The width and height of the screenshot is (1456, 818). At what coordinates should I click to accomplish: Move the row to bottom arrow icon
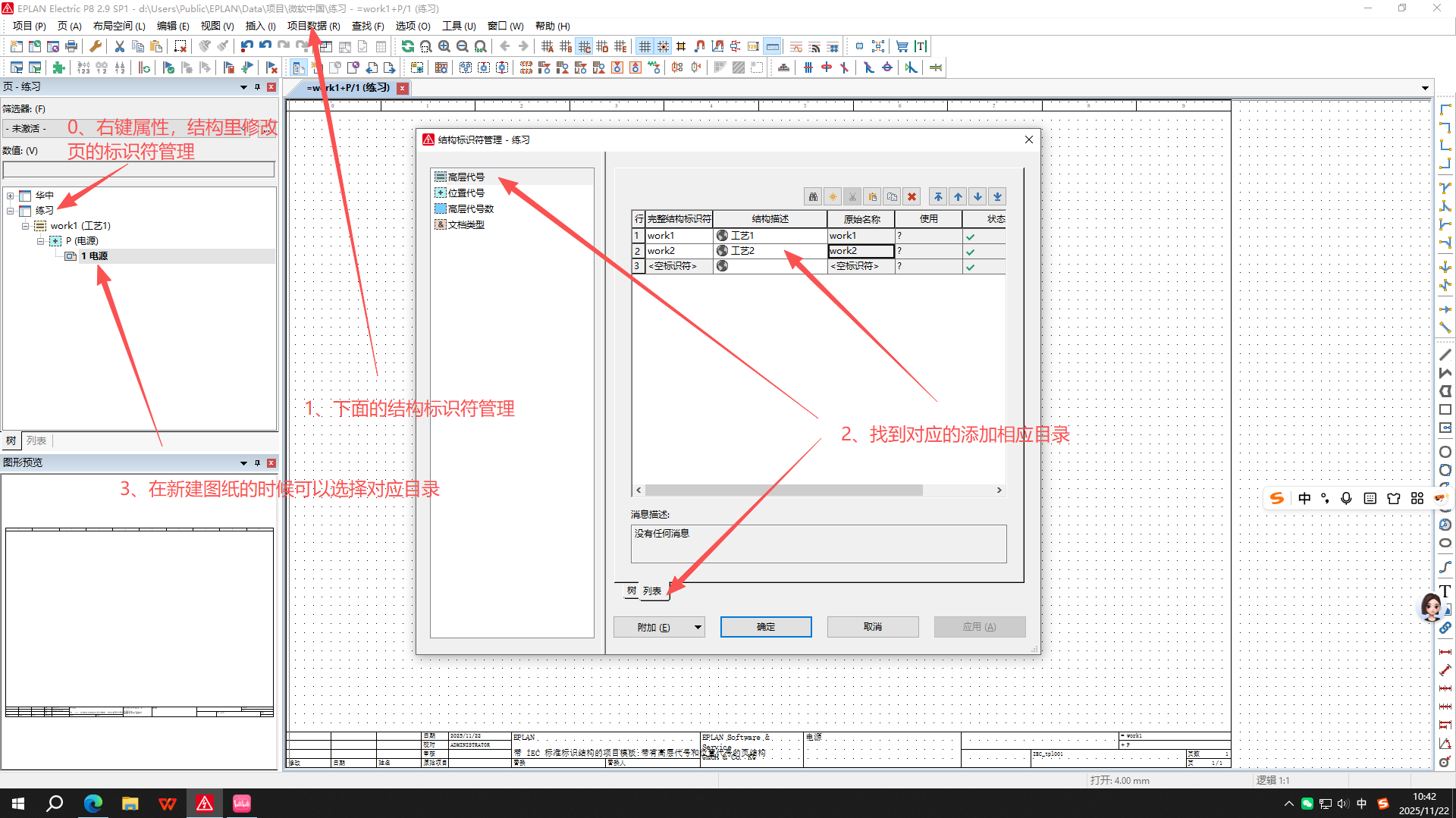[997, 197]
